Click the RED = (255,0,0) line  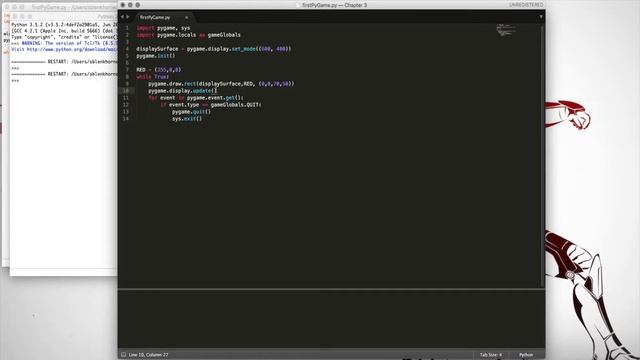tap(159, 70)
